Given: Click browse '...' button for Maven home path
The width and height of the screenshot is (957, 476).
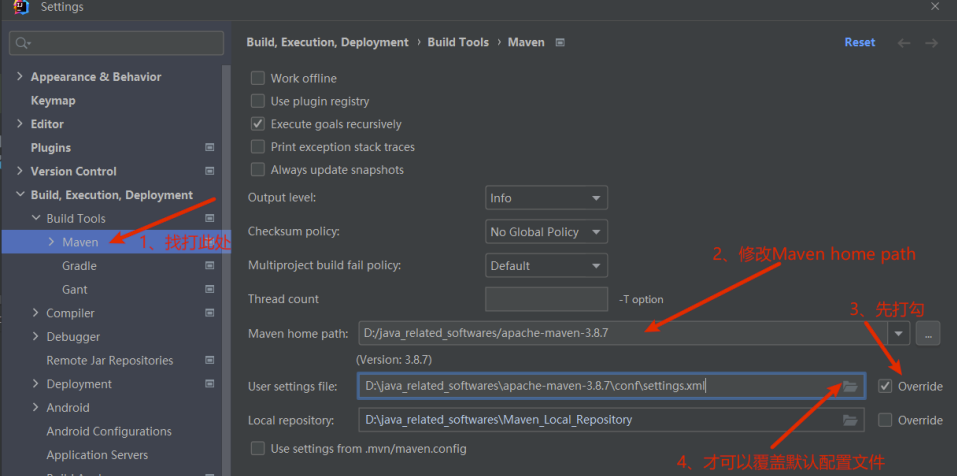Looking at the screenshot, I should 928,333.
